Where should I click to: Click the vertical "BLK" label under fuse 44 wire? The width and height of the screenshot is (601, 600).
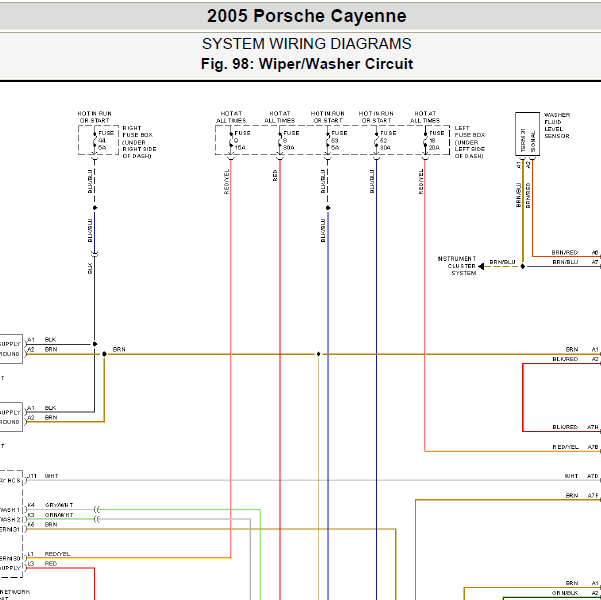(90, 268)
